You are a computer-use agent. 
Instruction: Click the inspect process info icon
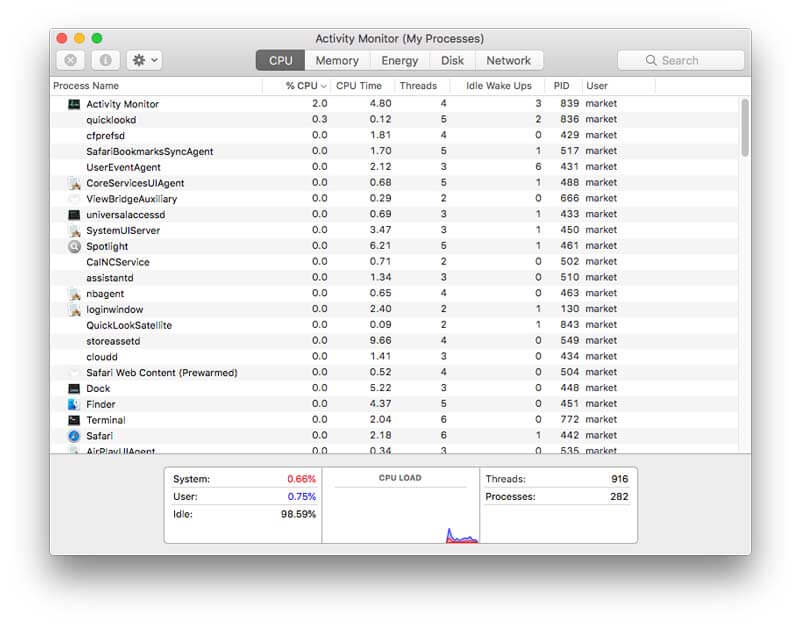click(105, 61)
